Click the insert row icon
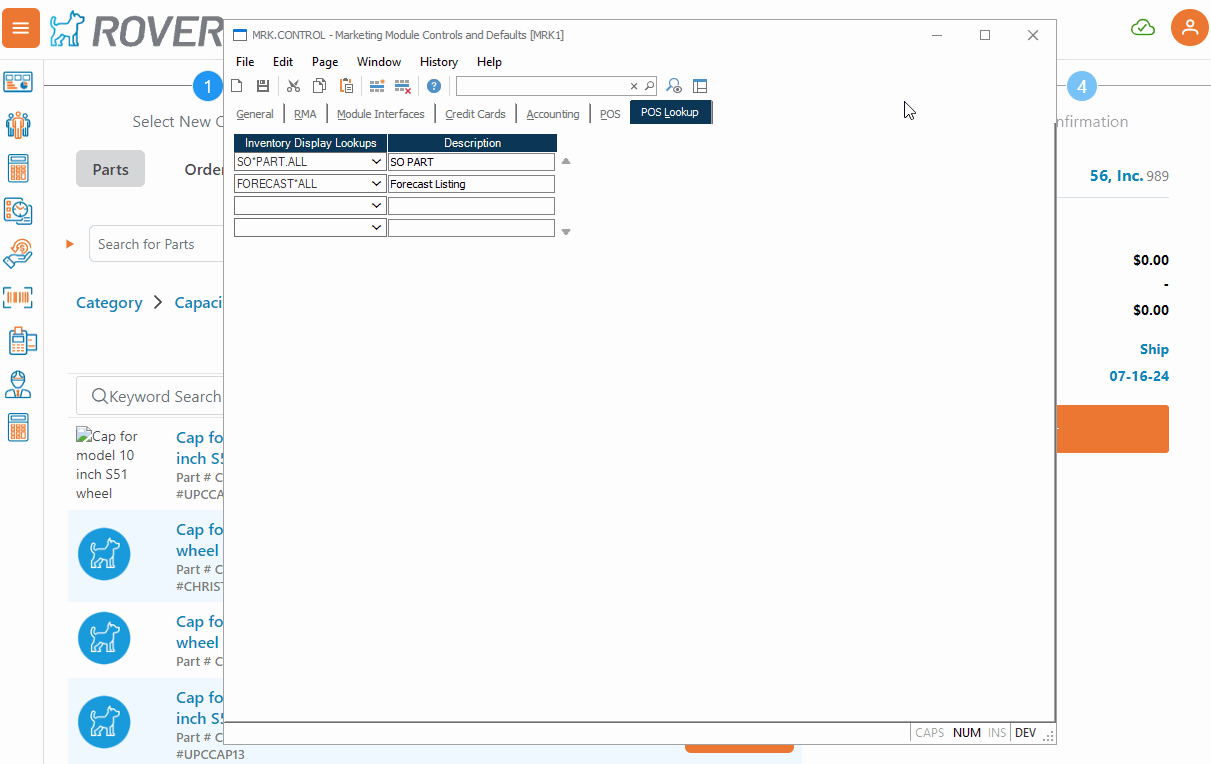 pos(377,86)
